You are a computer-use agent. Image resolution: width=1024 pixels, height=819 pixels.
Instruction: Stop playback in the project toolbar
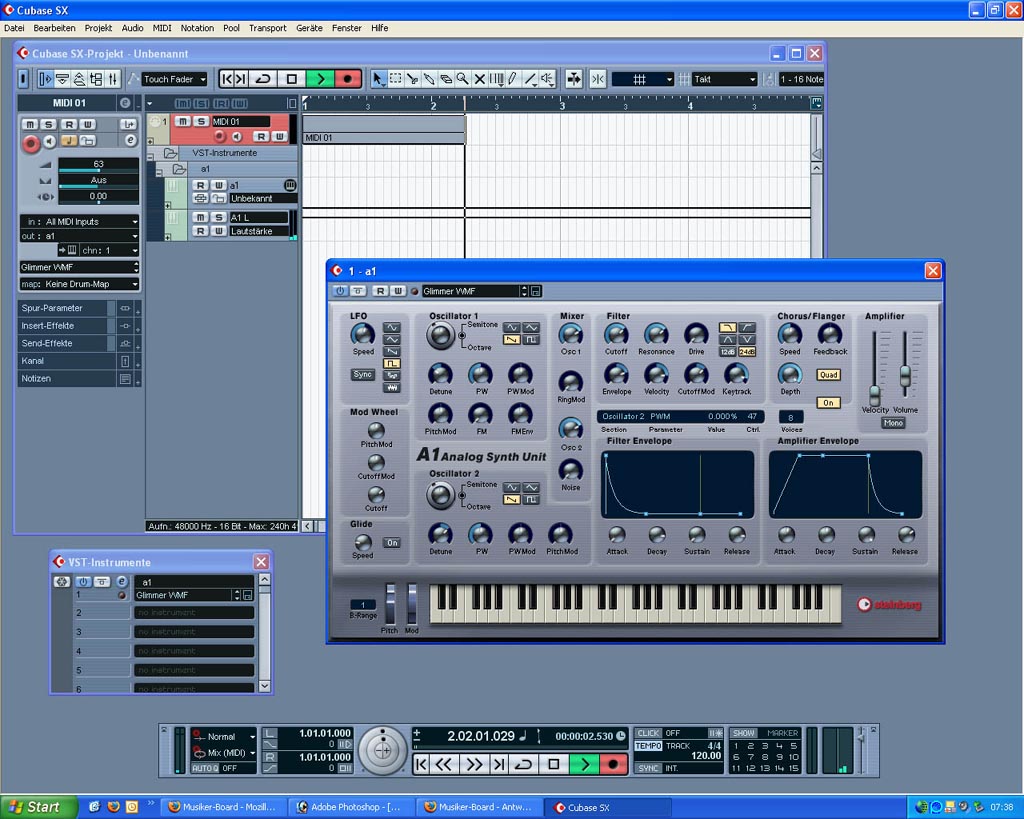pos(292,79)
